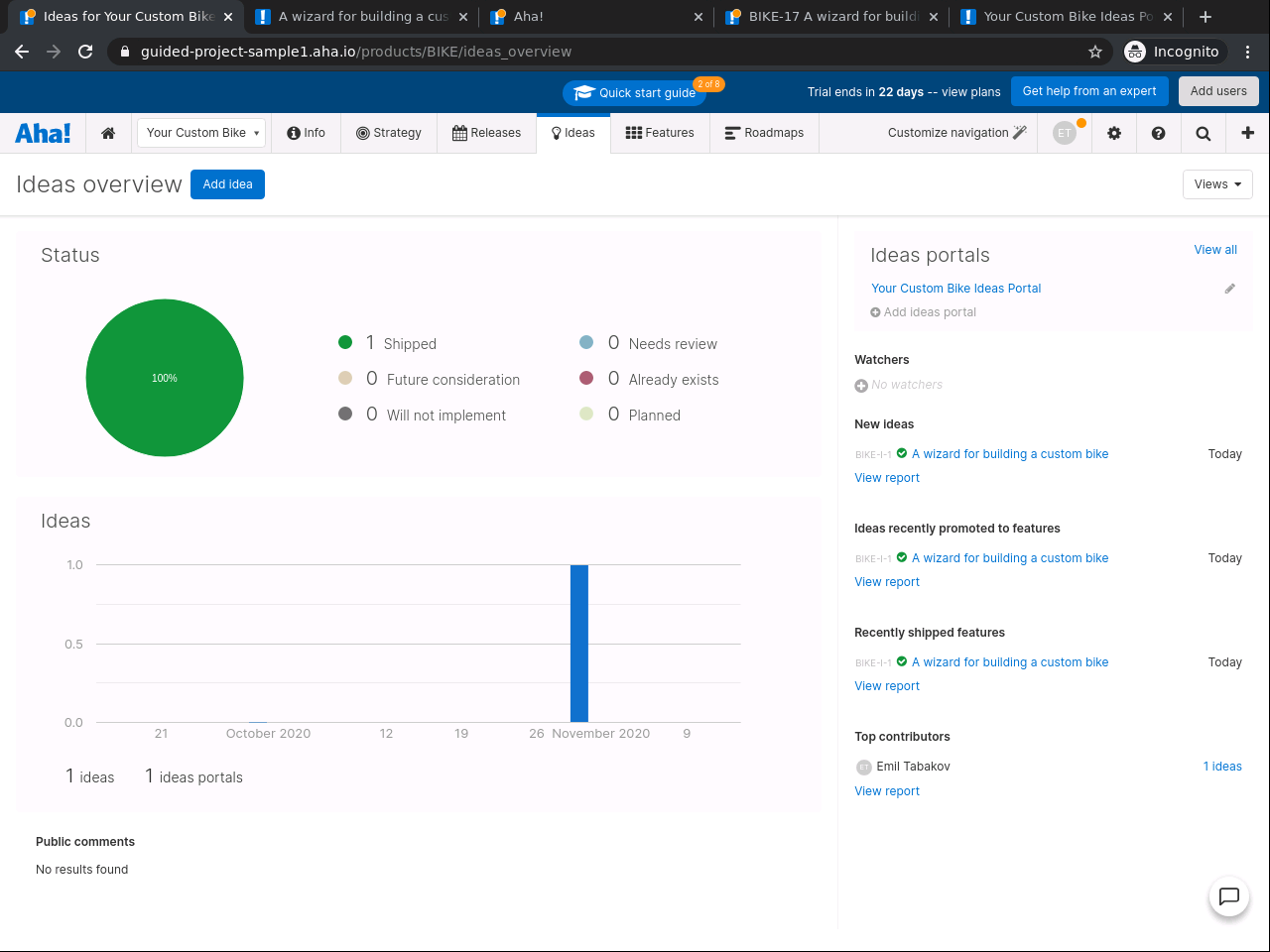This screenshot has width=1270, height=952.
Task: Open Customize navigation option
Action: (956, 133)
